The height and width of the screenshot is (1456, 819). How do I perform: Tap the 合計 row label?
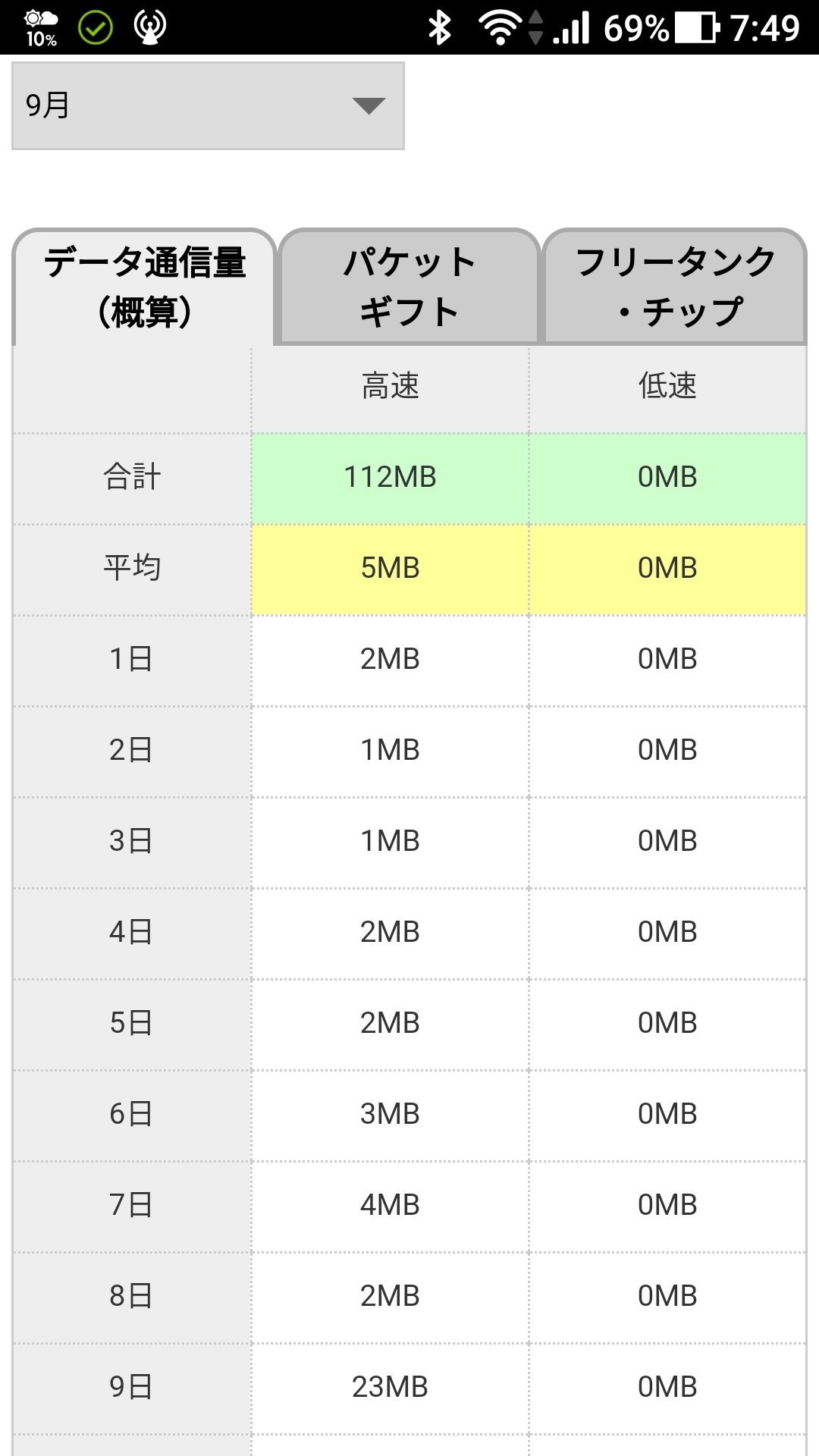[132, 478]
